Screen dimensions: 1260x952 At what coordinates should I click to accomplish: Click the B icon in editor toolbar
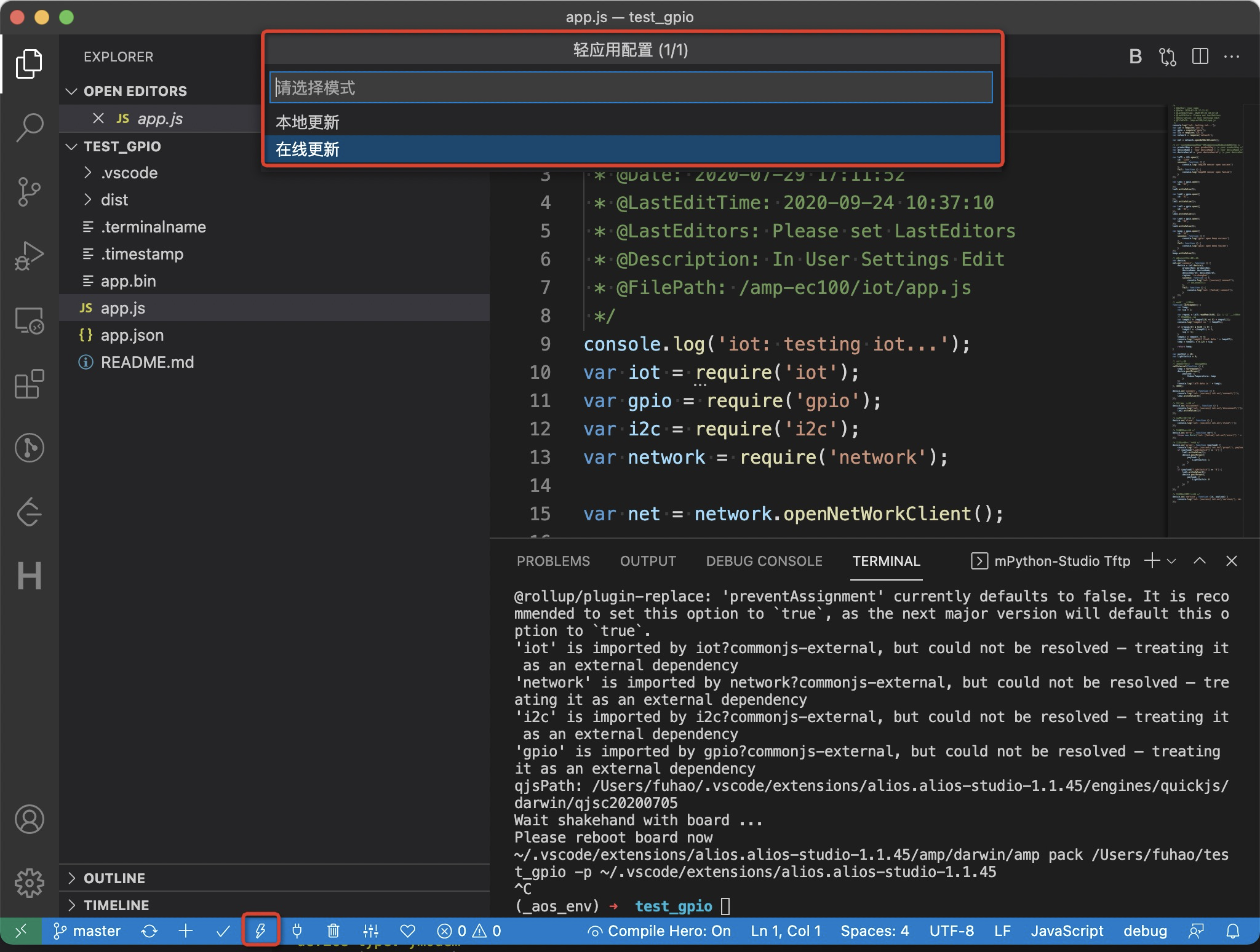(1136, 57)
